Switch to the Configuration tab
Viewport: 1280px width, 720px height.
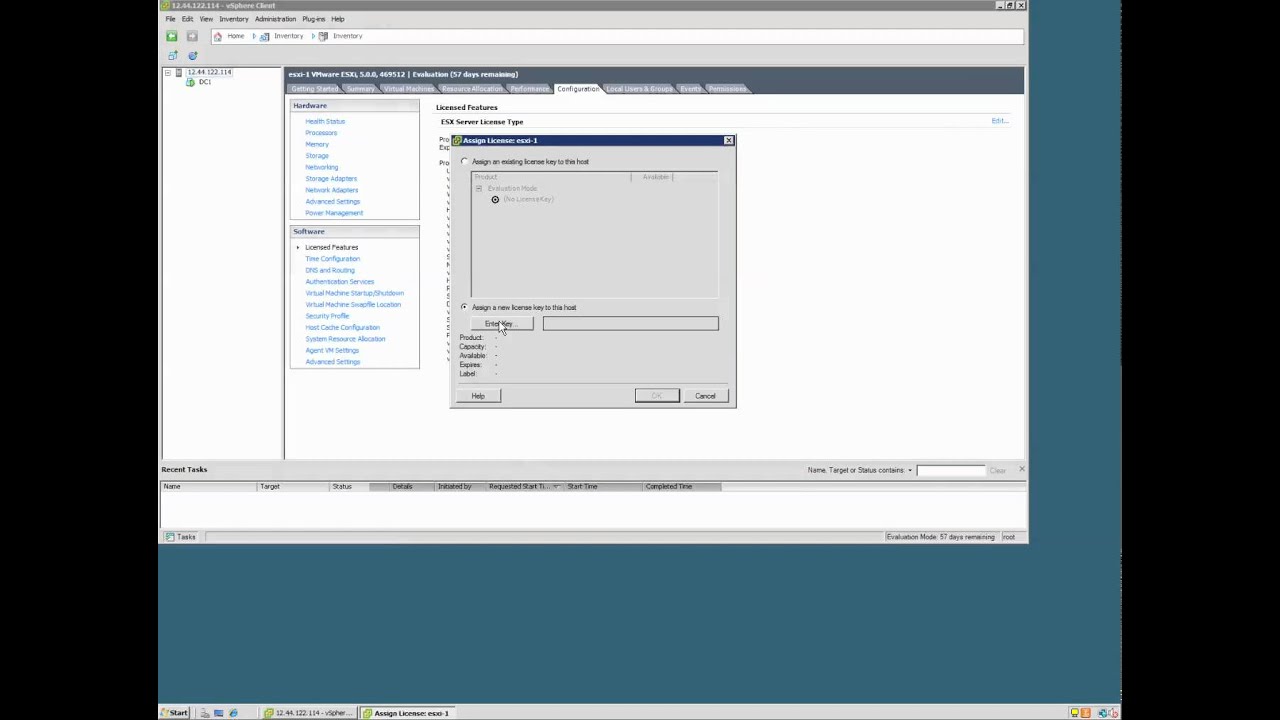(x=578, y=89)
